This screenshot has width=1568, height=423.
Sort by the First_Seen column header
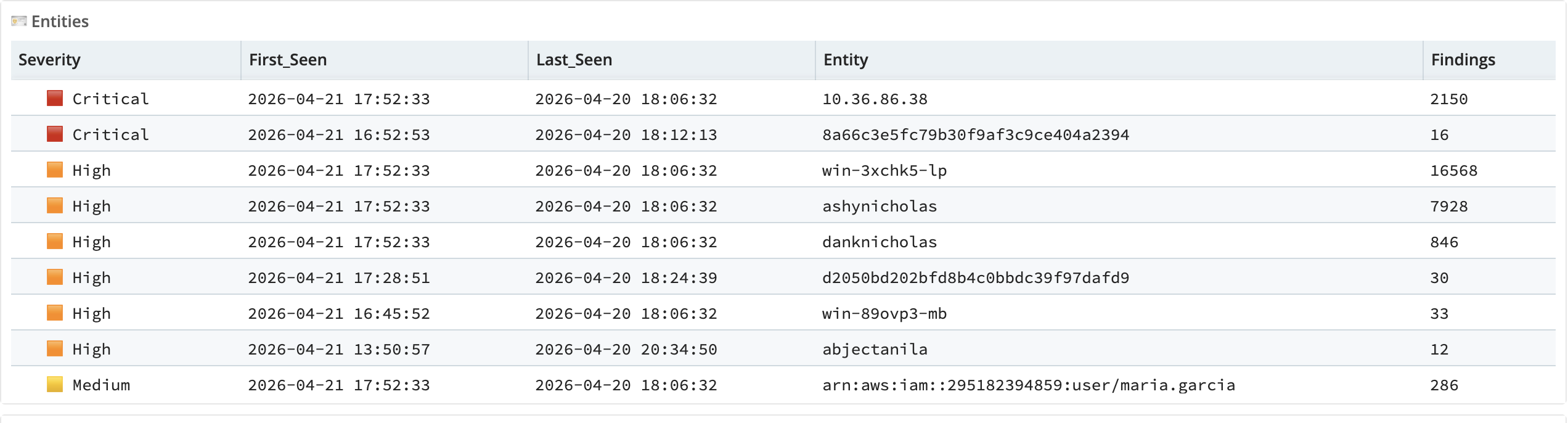click(288, 60)
